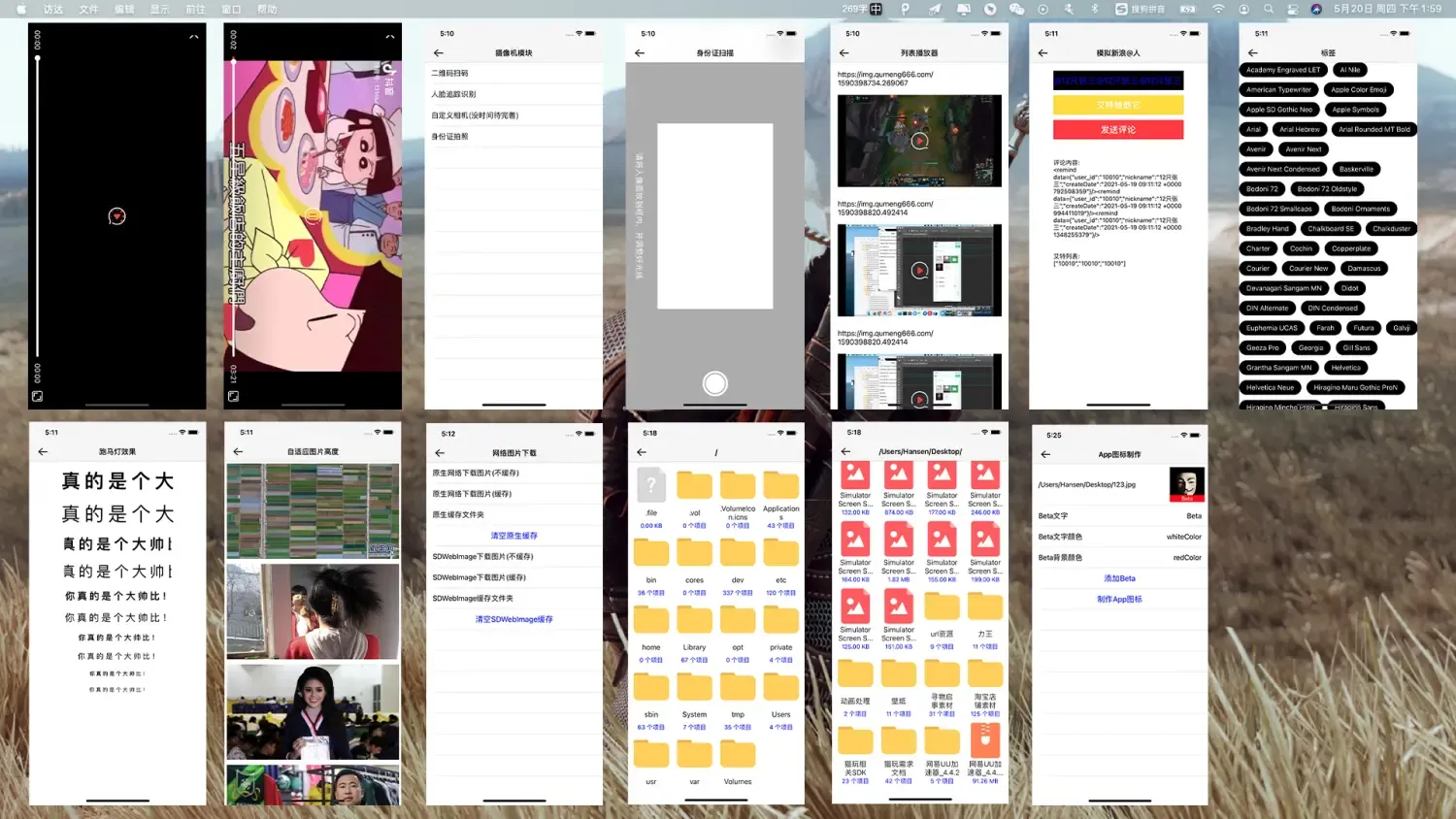Click the hacker app icon preview on App图标制作
Screen dimensions: 1456x819
pos(1187,484)
